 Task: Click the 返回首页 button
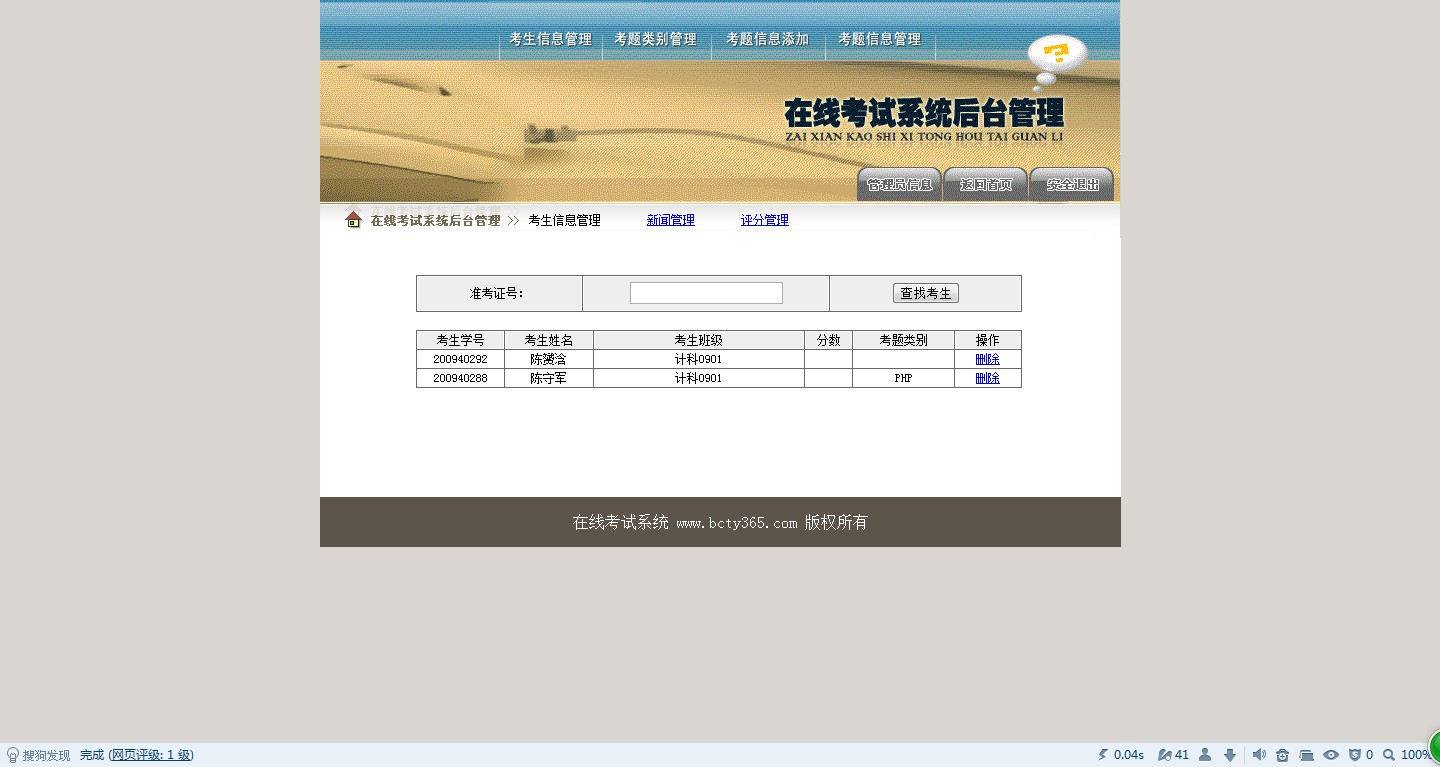(985, 184)
